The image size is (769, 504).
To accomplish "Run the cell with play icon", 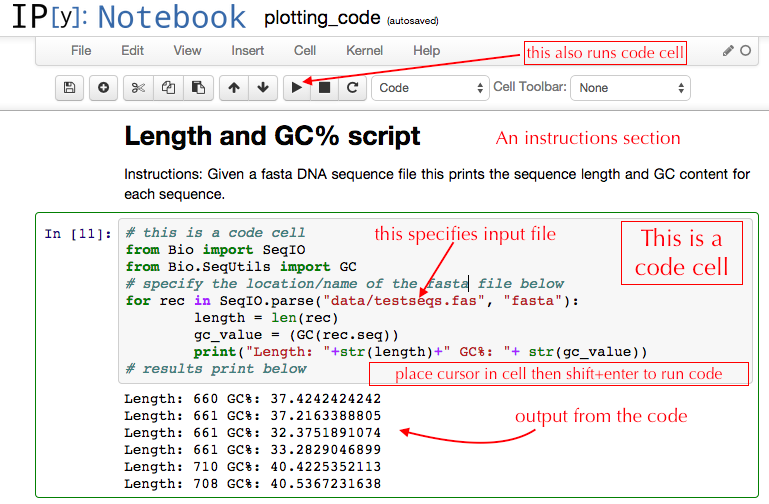I will pos(297,88).
